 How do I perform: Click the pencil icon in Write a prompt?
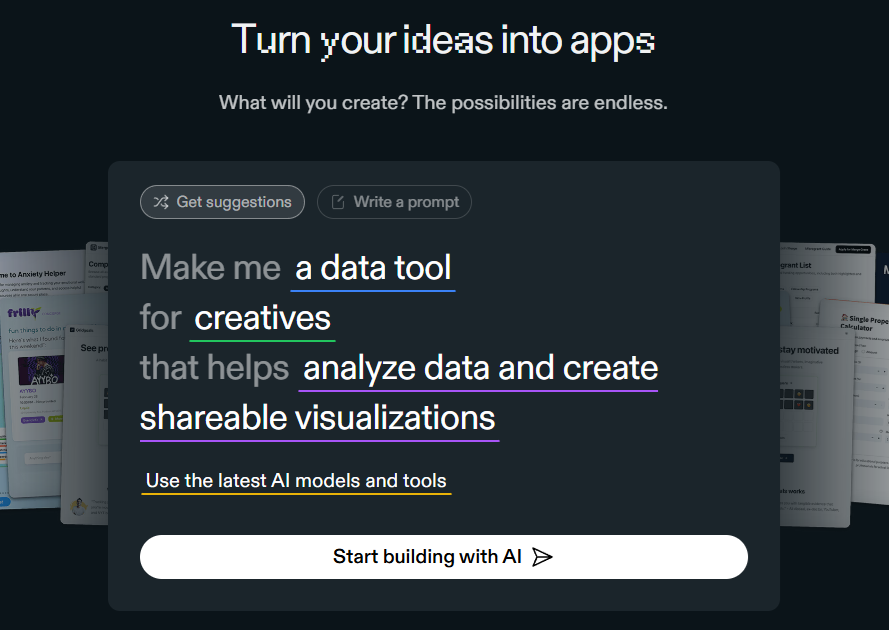pos(338,202)
